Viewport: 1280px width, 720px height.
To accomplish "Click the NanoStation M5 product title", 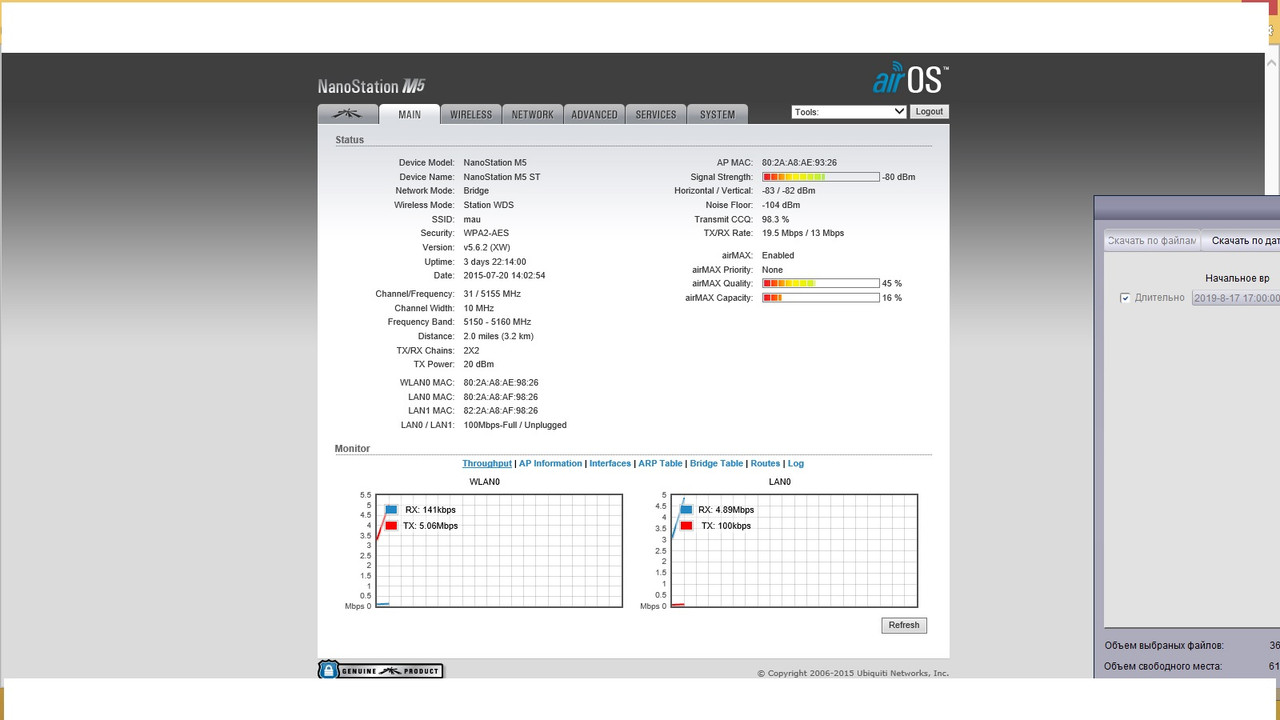I will coord(372,86).
